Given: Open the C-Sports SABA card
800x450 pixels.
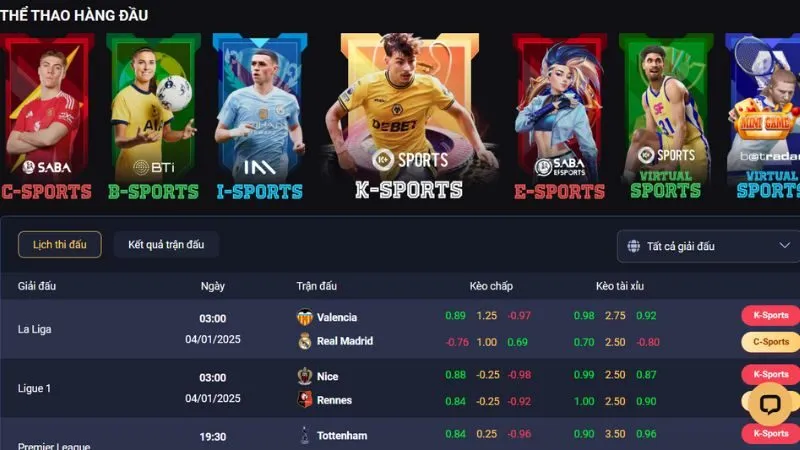Looking at the screenshot, I should (47, 116).
